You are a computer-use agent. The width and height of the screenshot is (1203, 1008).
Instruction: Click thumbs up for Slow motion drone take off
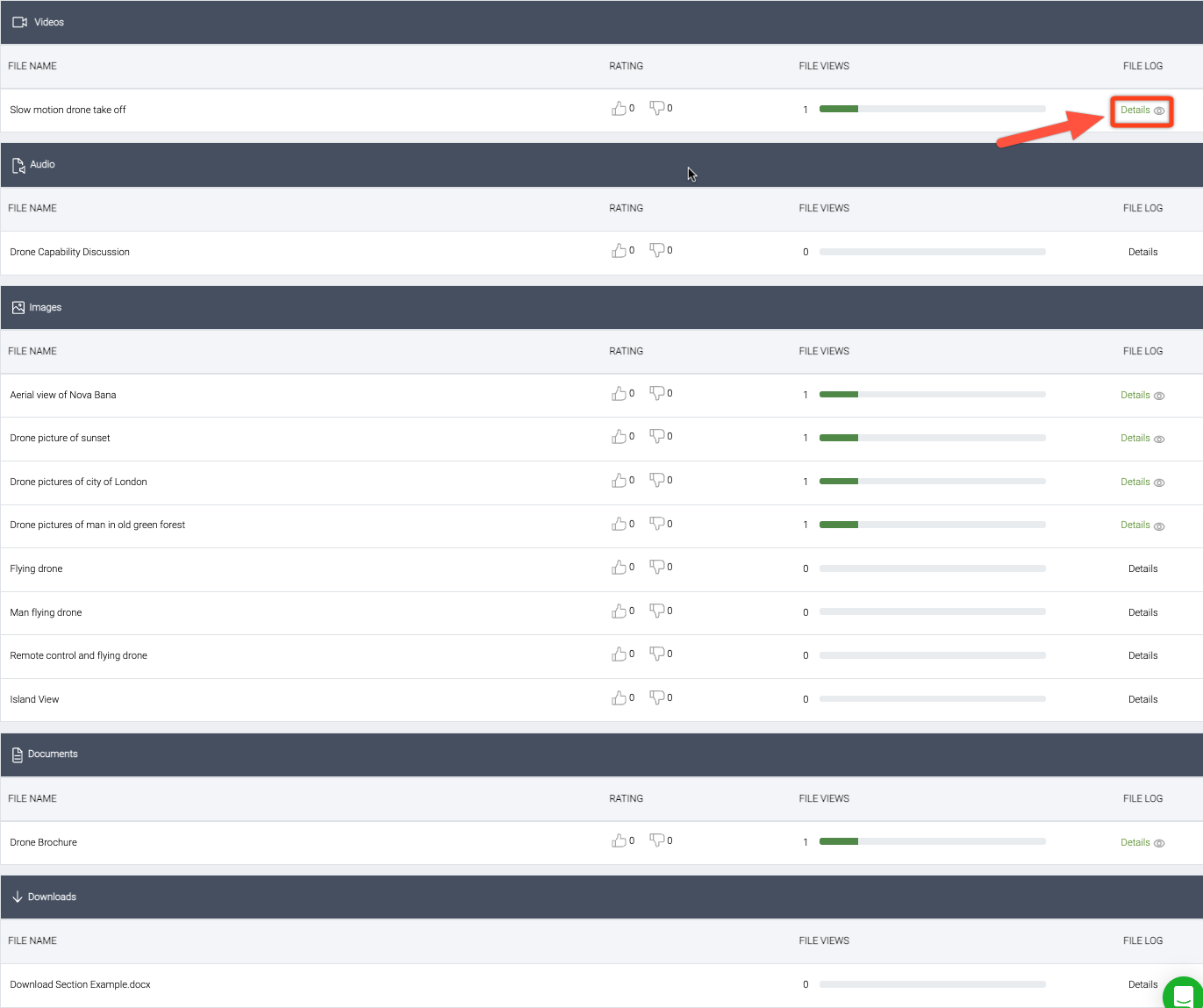[x=619, y=108]
